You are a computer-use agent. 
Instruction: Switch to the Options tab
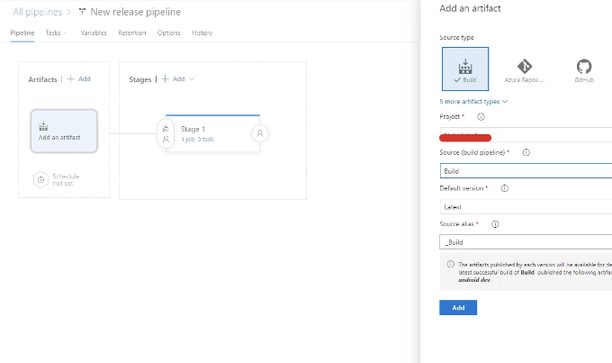[169, 33]
